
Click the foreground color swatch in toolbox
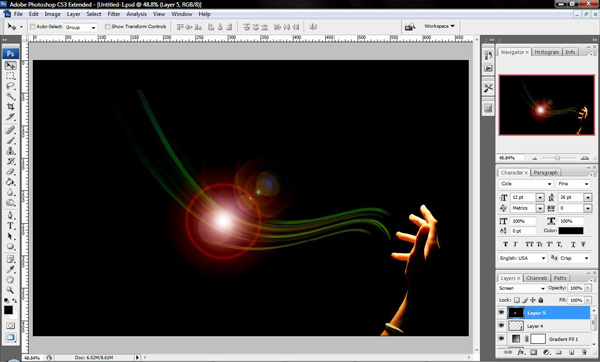[x=8, y=310]
